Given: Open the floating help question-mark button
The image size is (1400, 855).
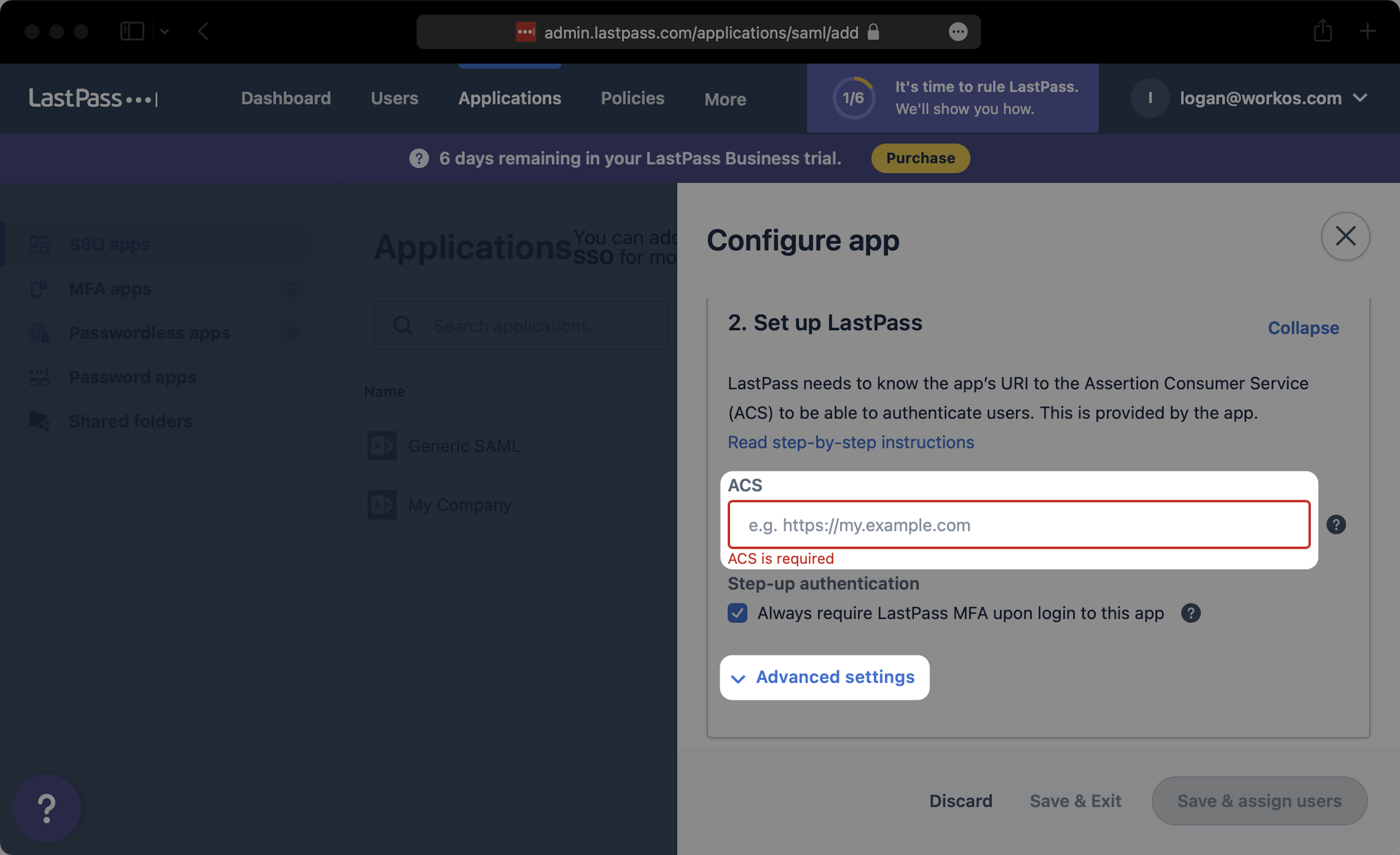Looking at the screenshot, I should pos(47,808).
